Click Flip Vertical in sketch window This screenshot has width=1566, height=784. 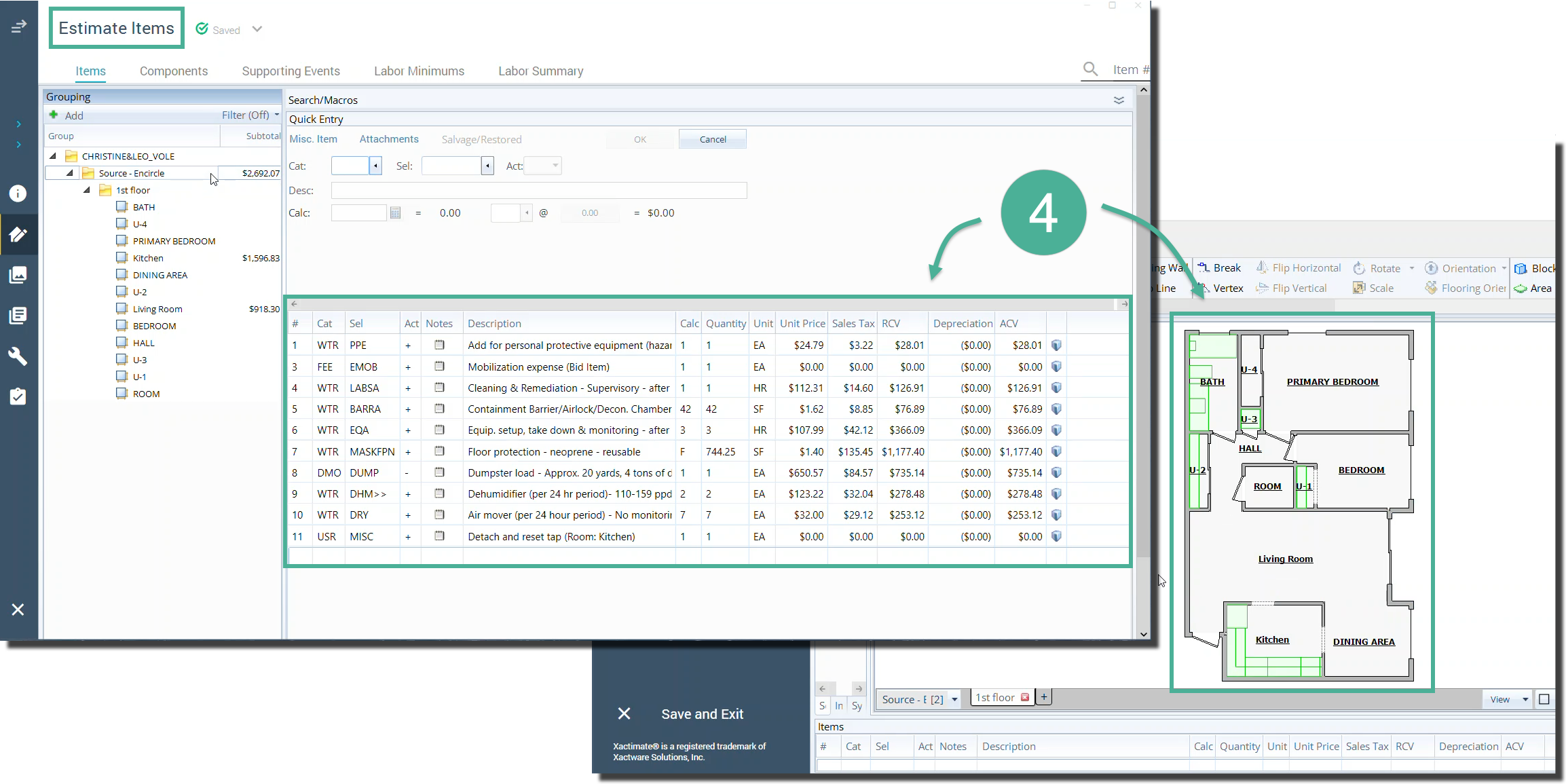(1292, 288)
